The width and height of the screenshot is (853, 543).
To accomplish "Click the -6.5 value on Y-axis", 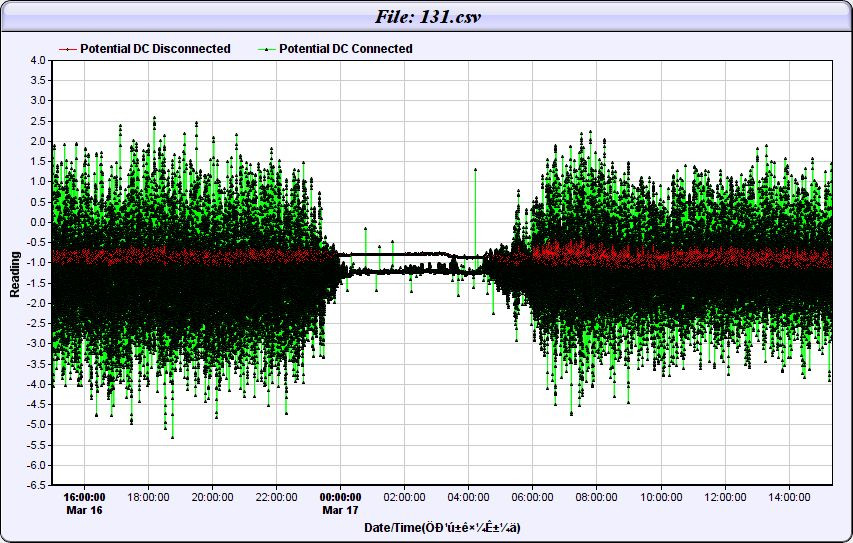I will pyautogui.click(x=36, y=485).
